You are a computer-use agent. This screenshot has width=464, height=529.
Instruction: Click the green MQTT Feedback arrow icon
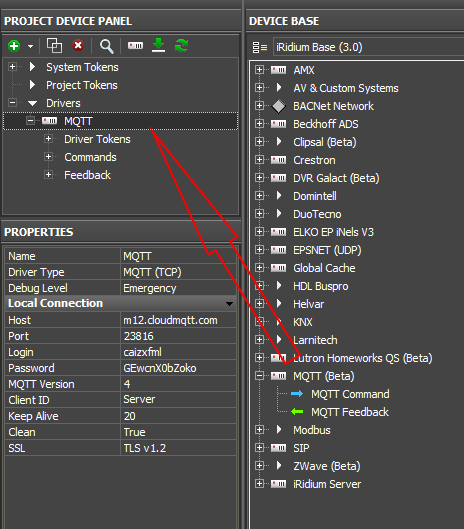297,412
